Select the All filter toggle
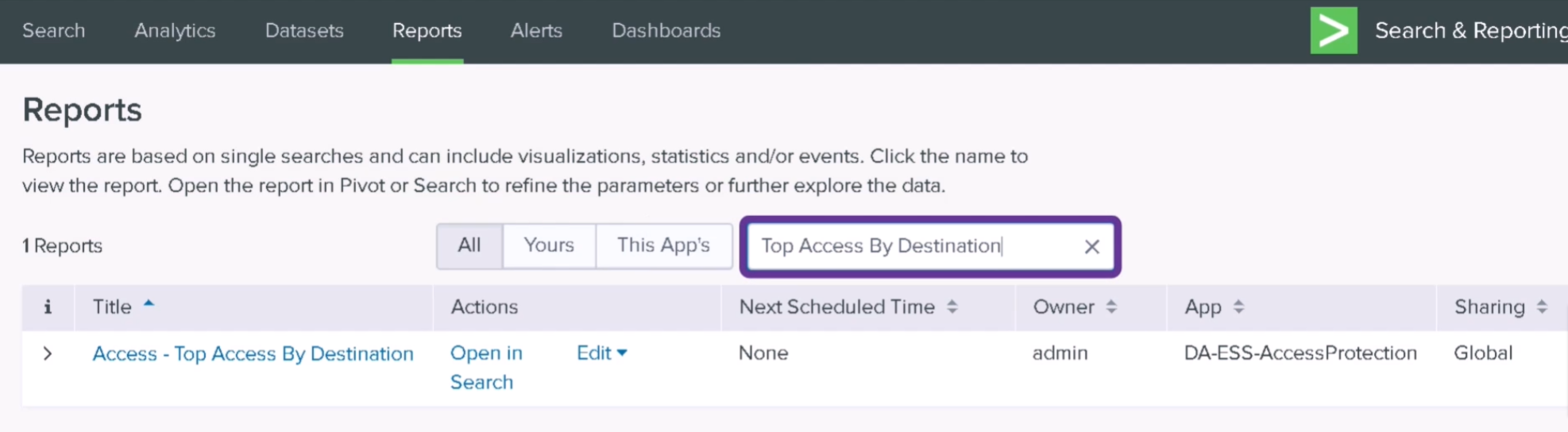The image size is (1568, 432). point(469,245)
